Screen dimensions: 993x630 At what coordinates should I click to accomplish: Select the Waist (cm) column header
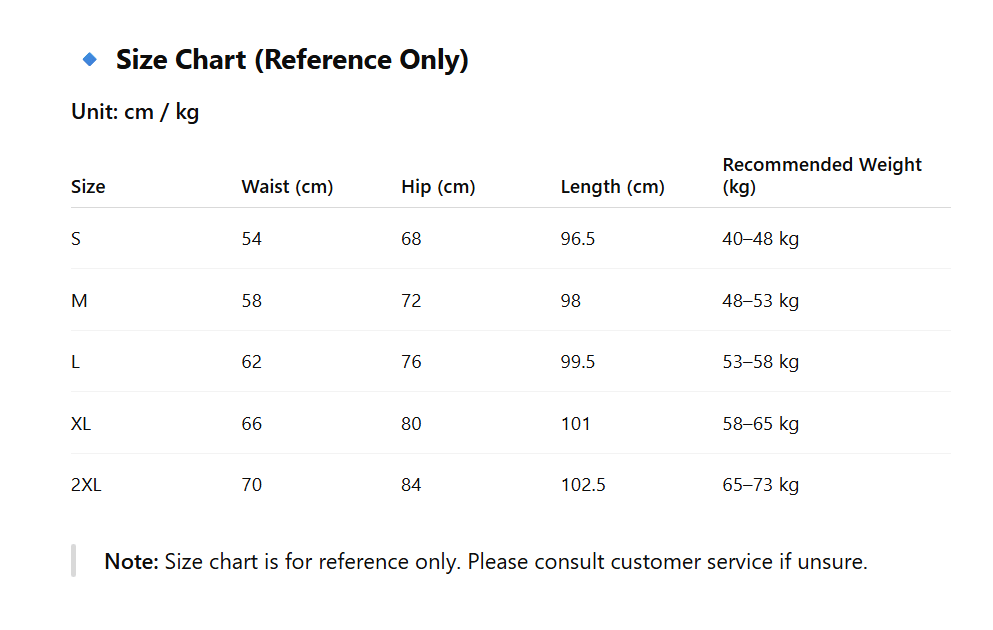click(287, 187)
